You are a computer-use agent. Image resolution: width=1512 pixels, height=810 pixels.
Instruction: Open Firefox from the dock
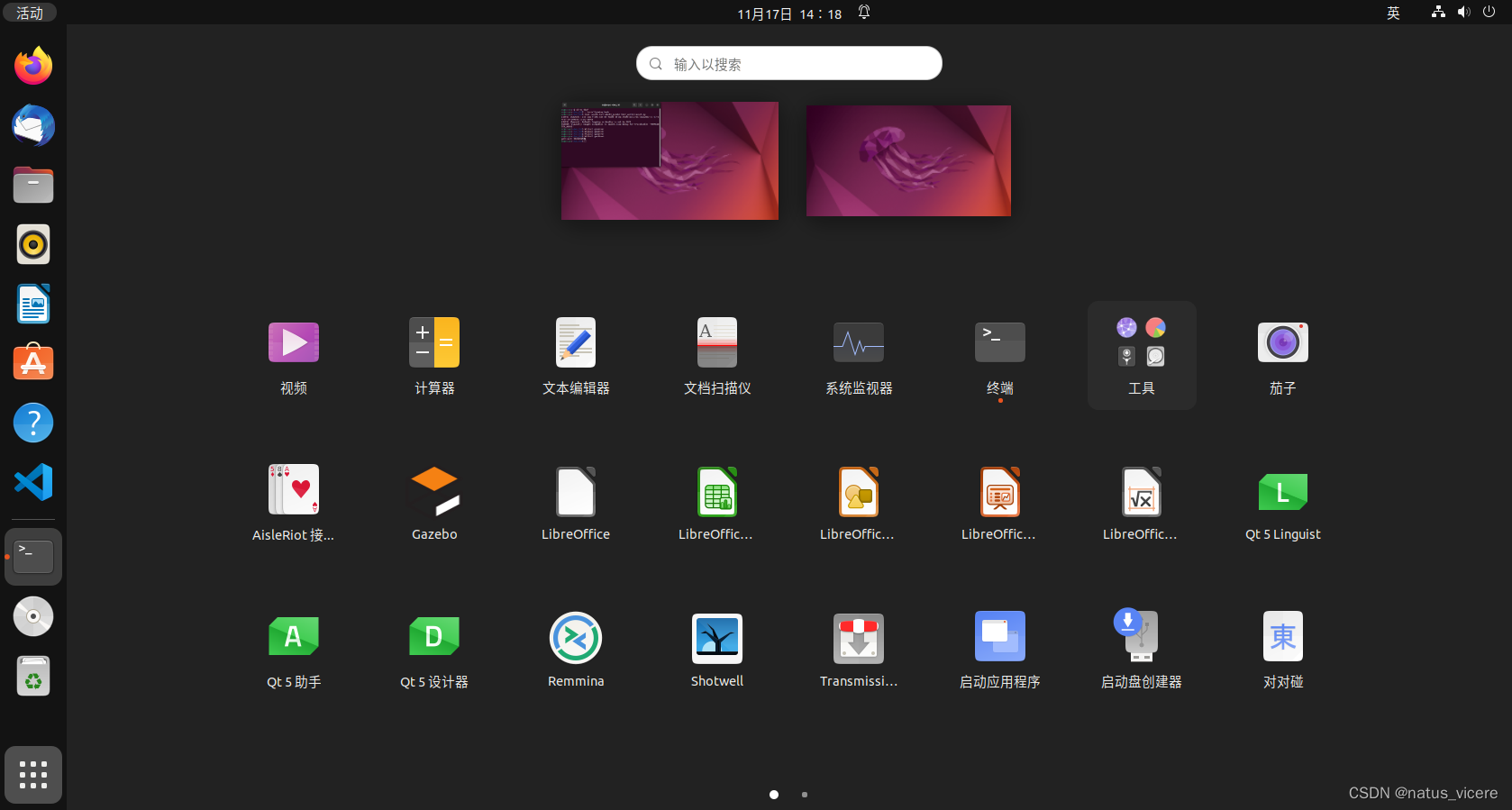click(x=33, y=66)
